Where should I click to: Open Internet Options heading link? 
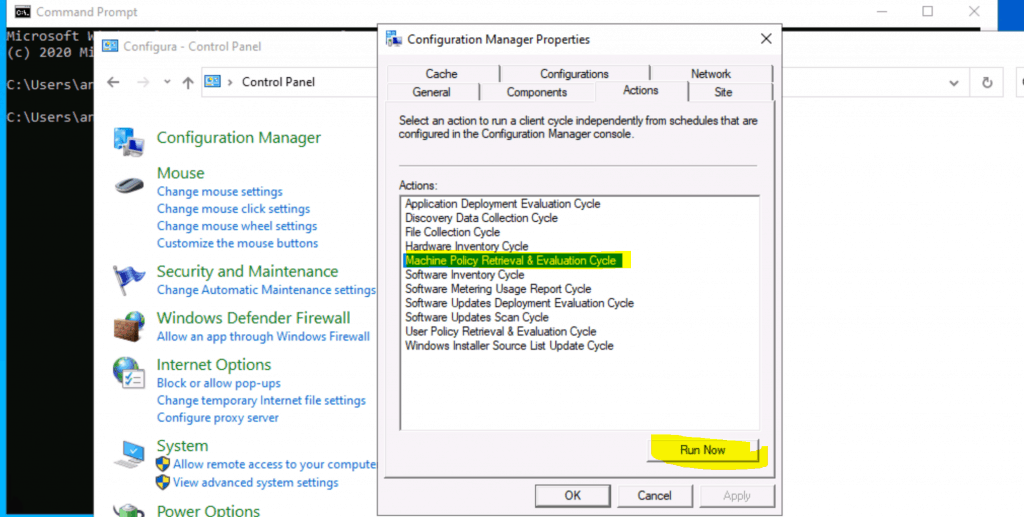(x=214, y=365)
